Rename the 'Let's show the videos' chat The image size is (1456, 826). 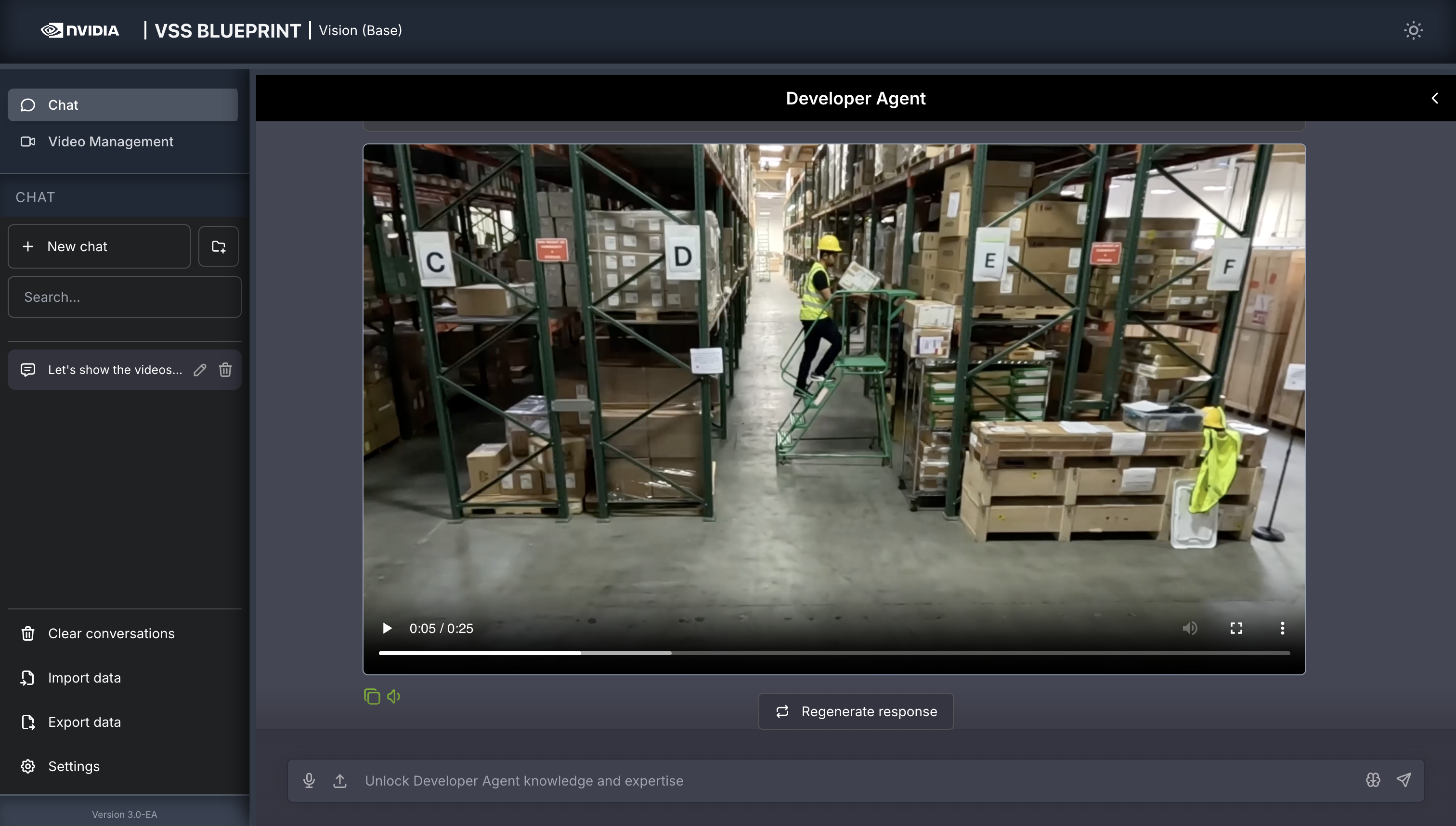(200, 370)
